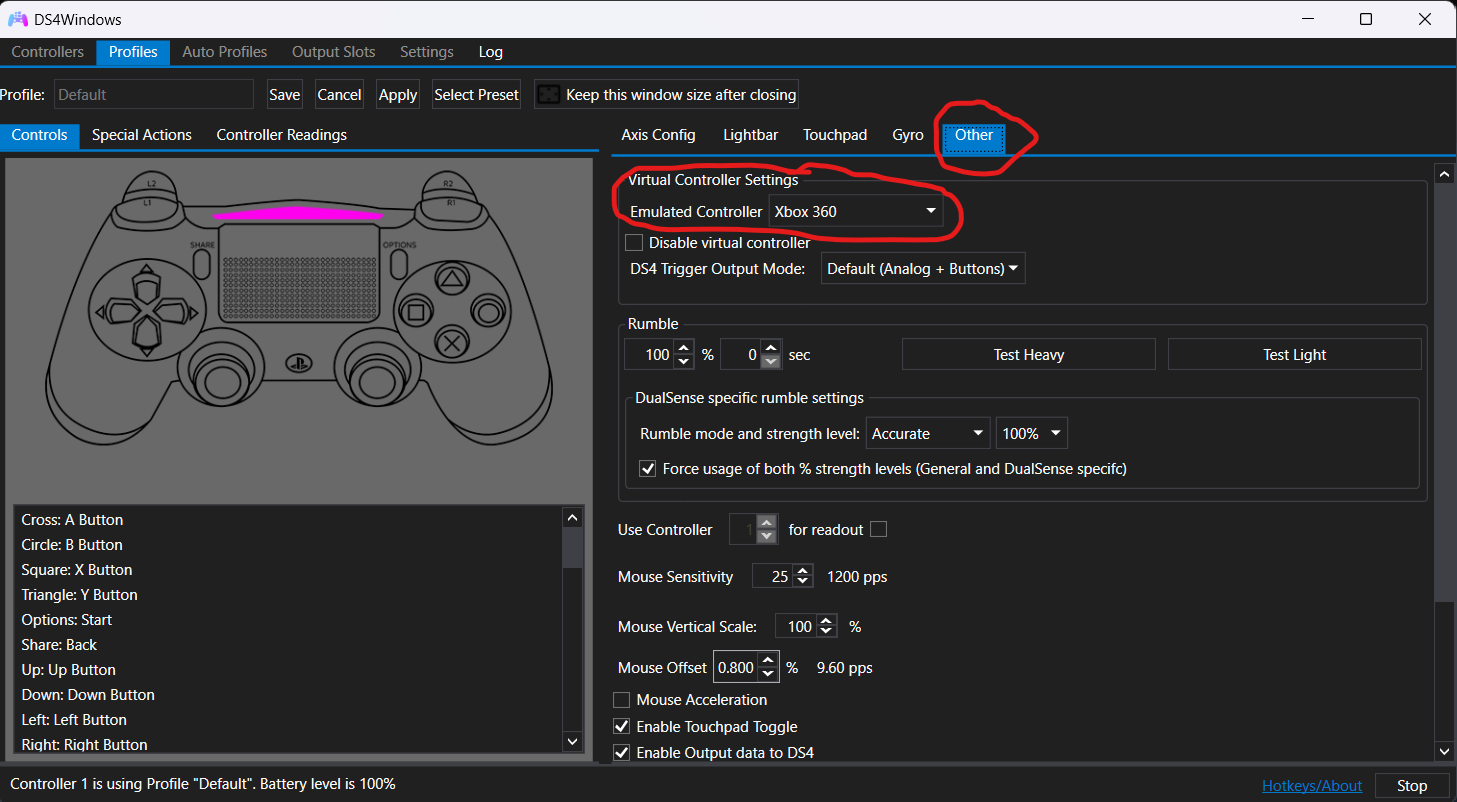Image resolution: width=1457 pixels, height=802 pixels.
Task: Increase the Rumble seconds stepper value
Action: tap(770, 348)
